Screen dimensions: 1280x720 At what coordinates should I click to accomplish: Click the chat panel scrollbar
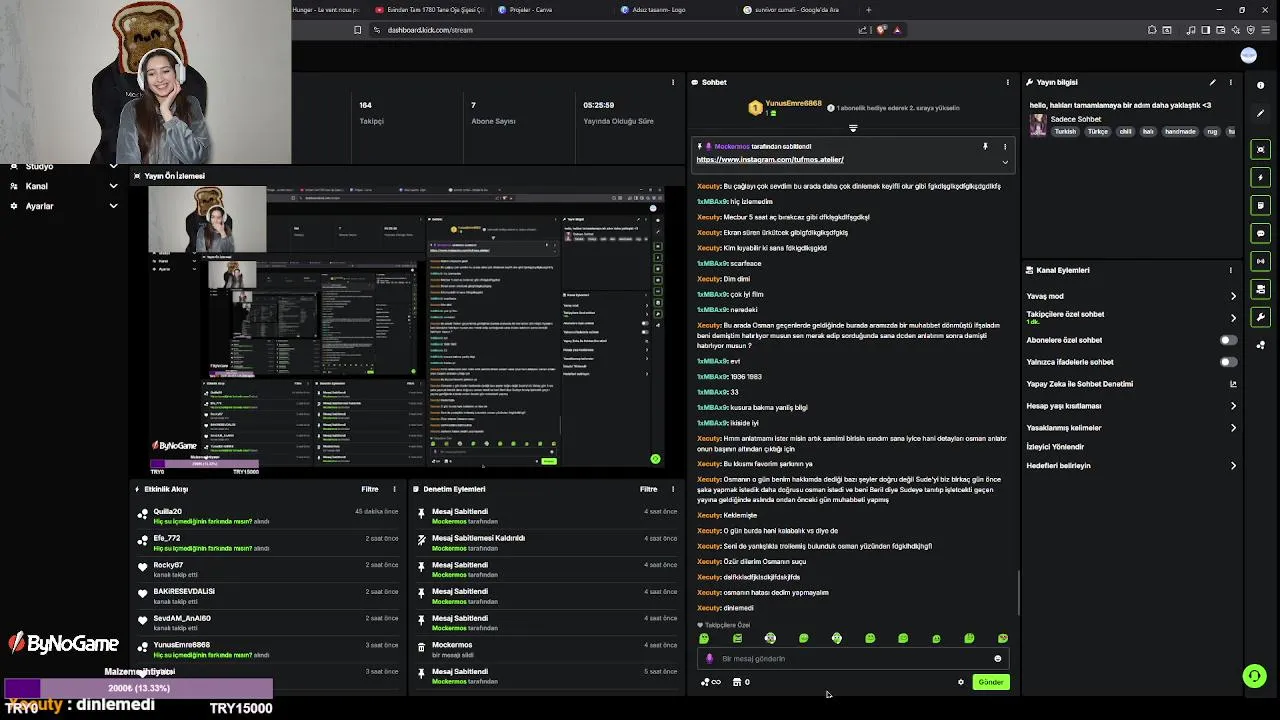coord(1018,592)
